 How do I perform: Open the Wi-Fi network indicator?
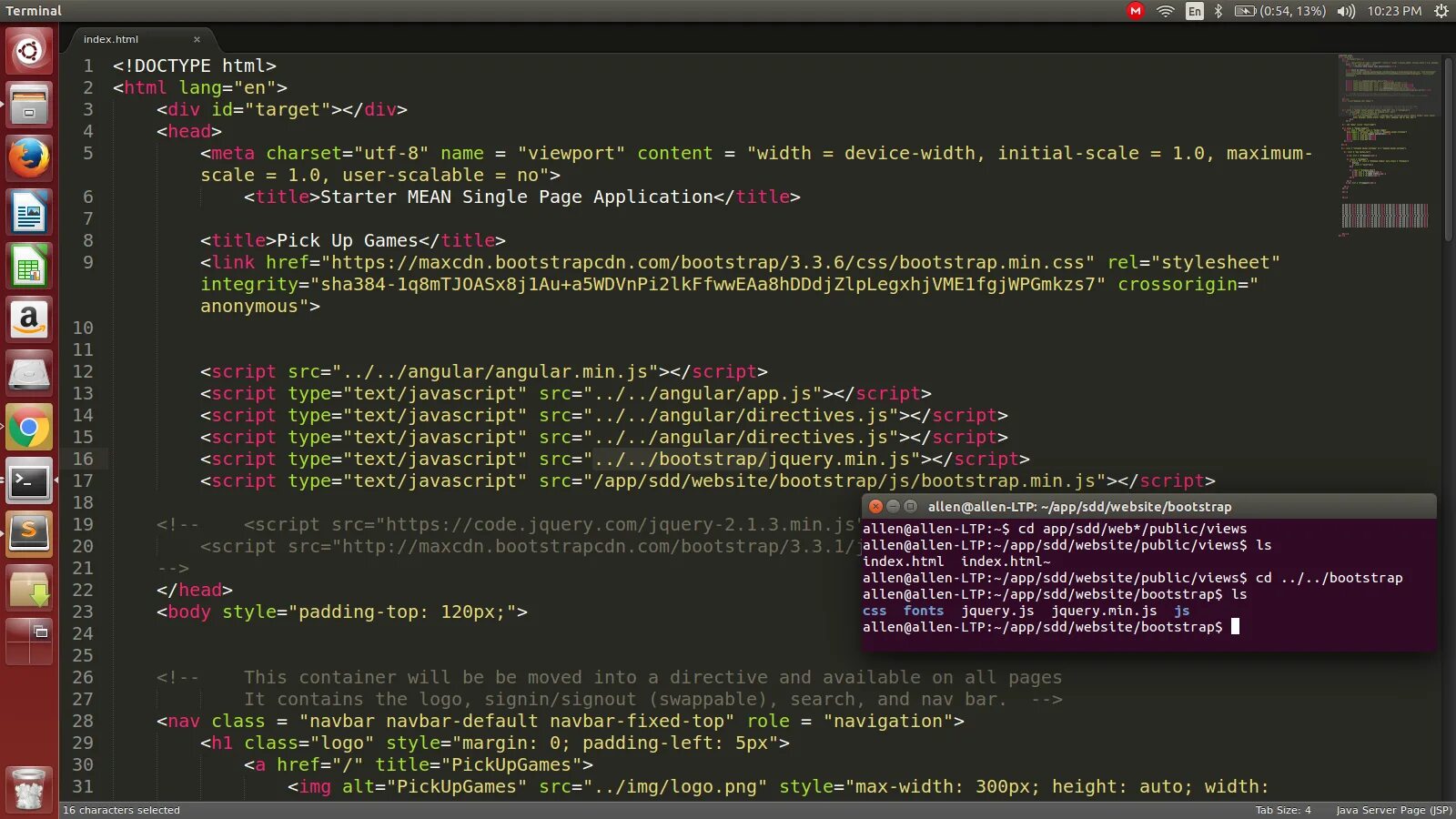(x=1165, y=11)
